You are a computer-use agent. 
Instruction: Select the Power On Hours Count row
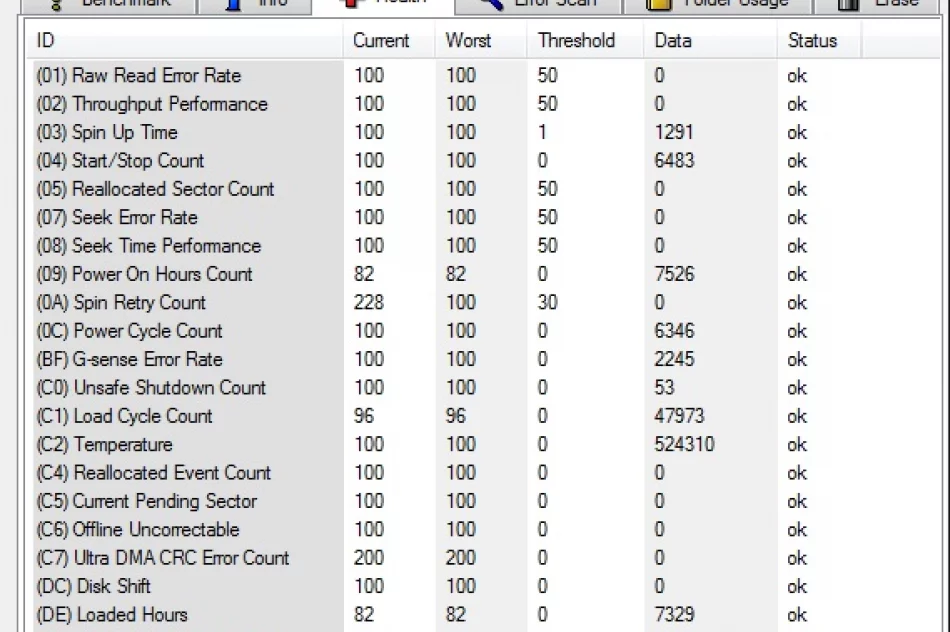pyautogui.click(x=144, y=274)
